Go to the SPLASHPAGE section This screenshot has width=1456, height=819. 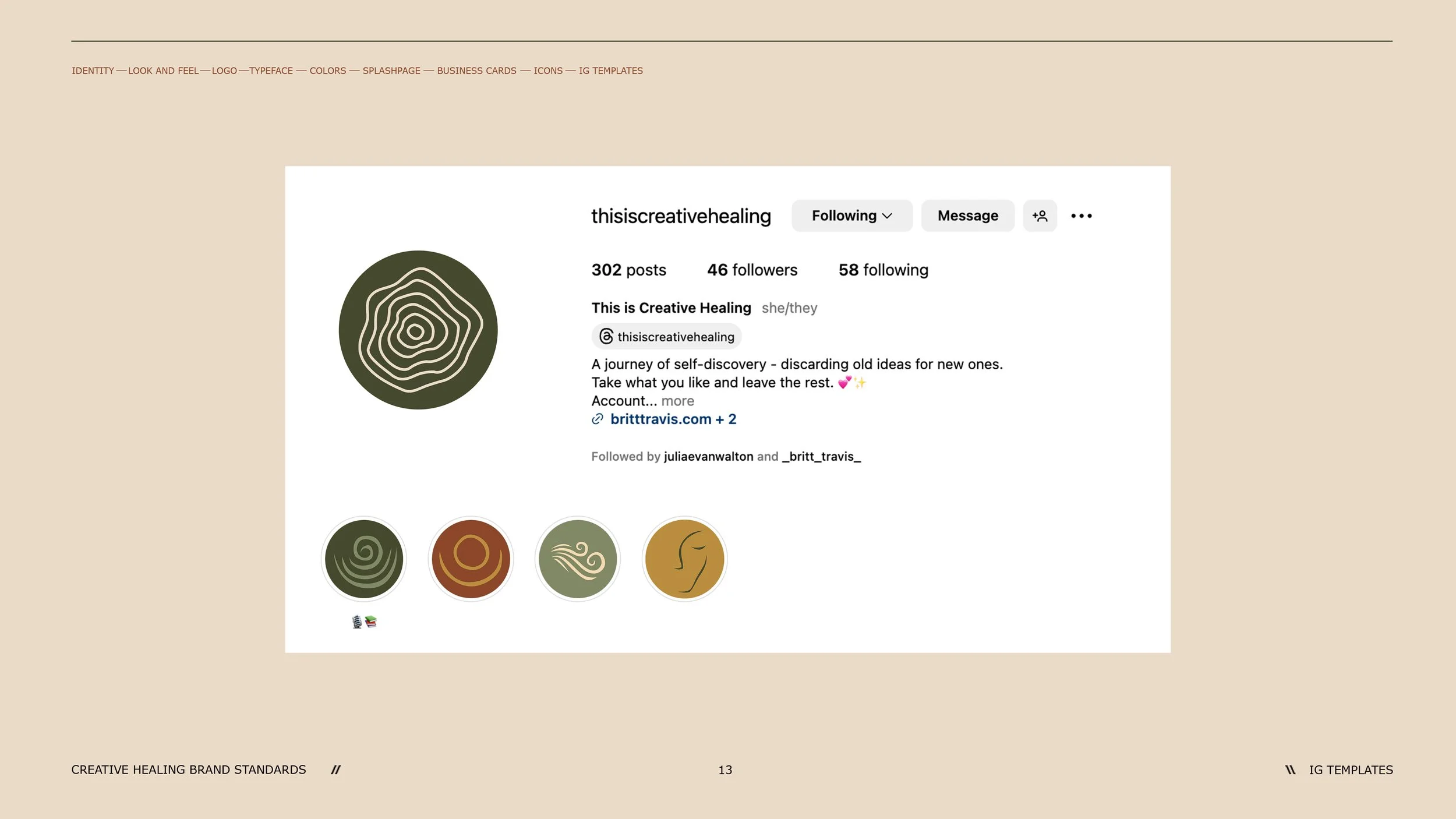391,70
